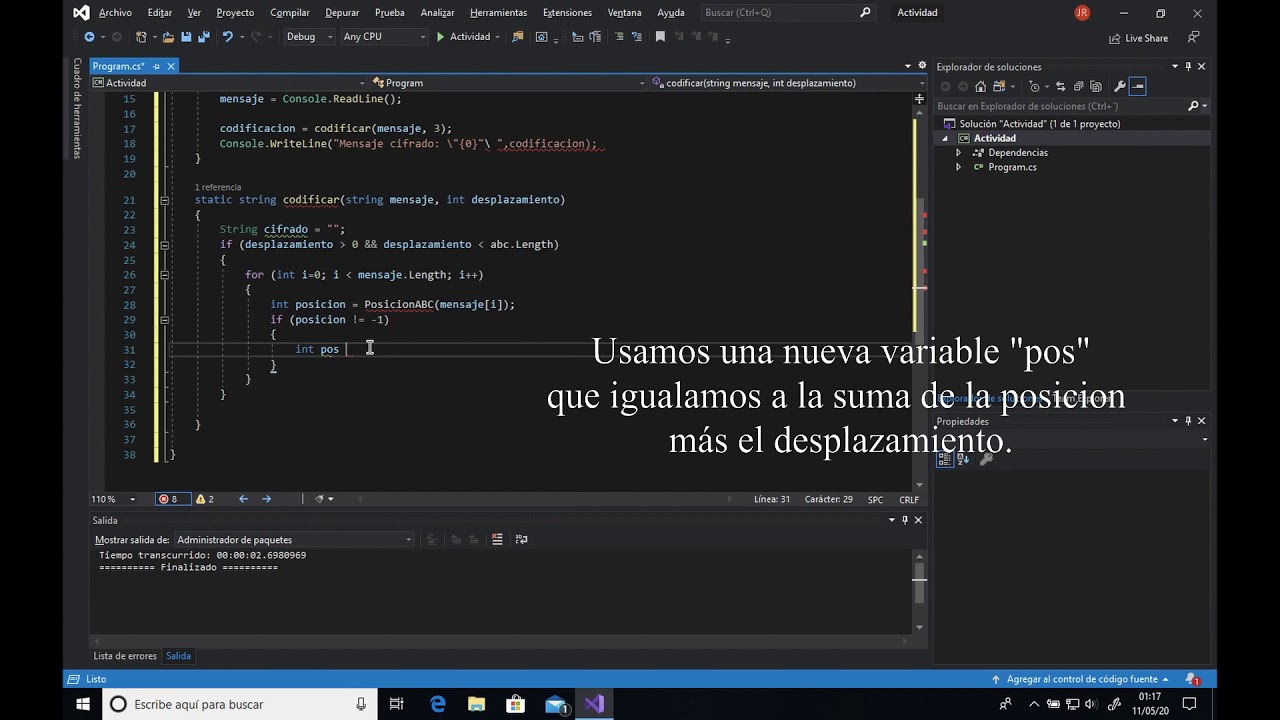Toggle Preview Selected Items in Solution Explorer
This screenshot has width=1280, height=720.
tap(1138, 86)
